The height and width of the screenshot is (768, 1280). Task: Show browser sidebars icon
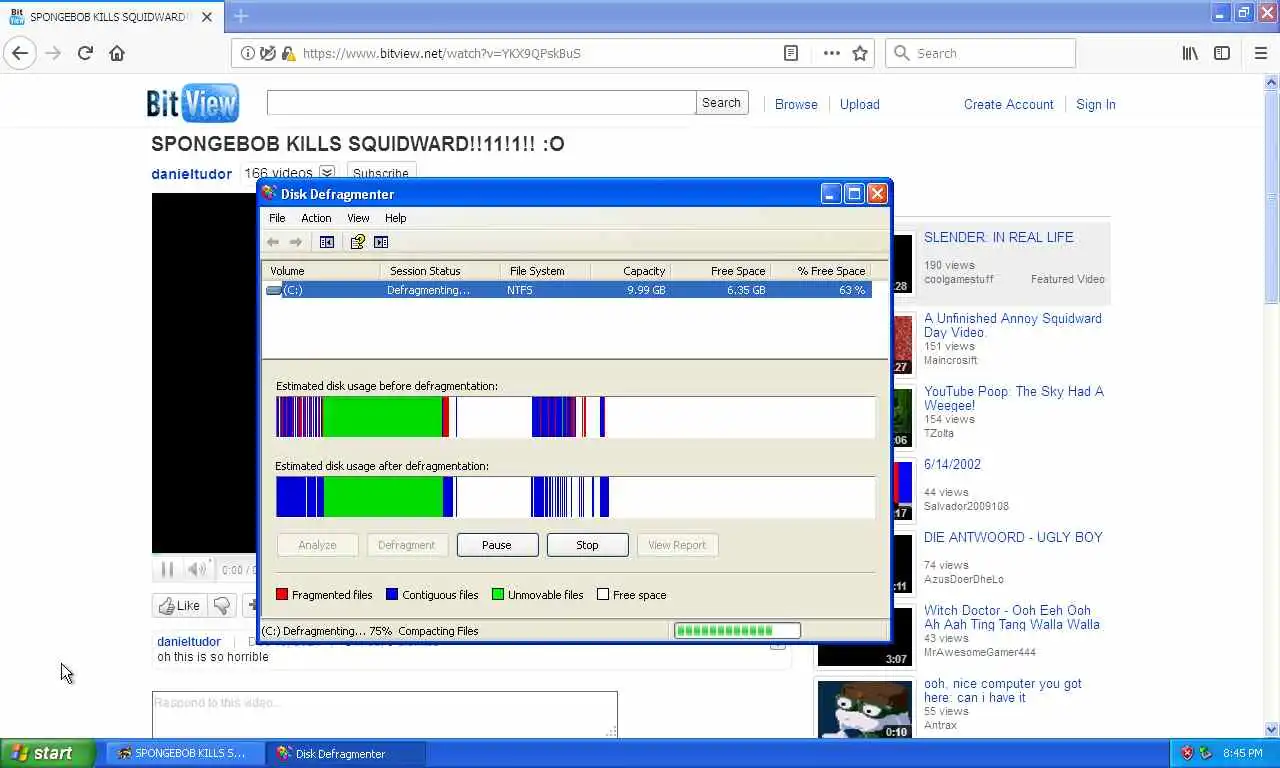click(1222, 53)
